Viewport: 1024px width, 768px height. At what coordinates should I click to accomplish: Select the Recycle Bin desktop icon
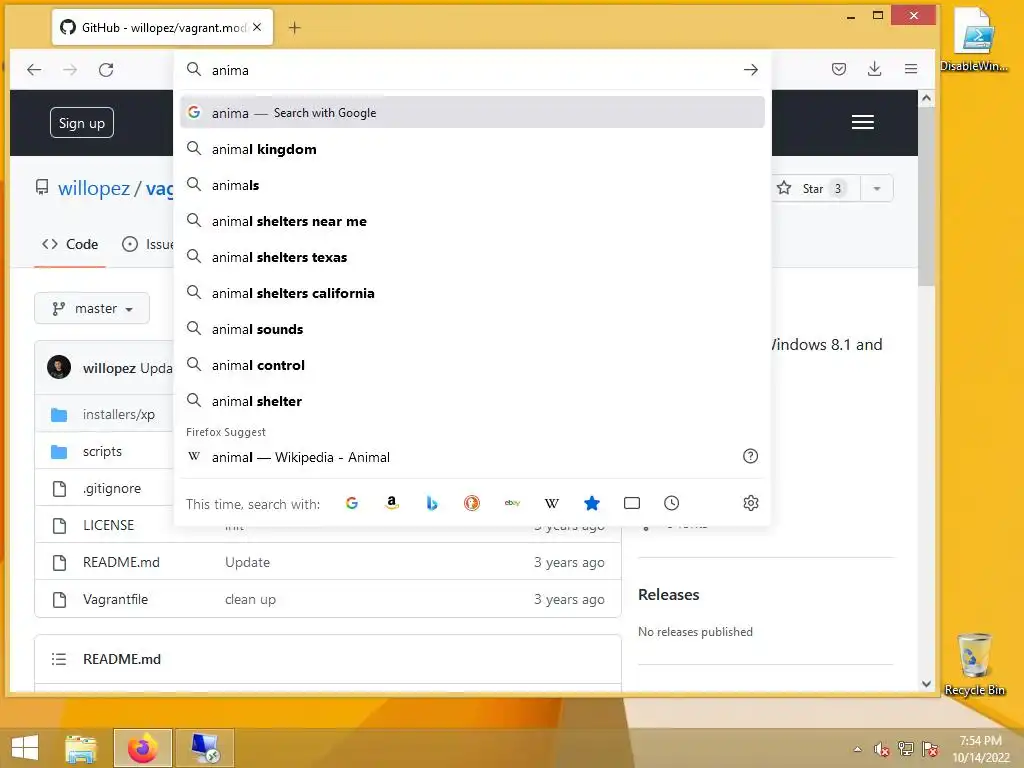974,664
